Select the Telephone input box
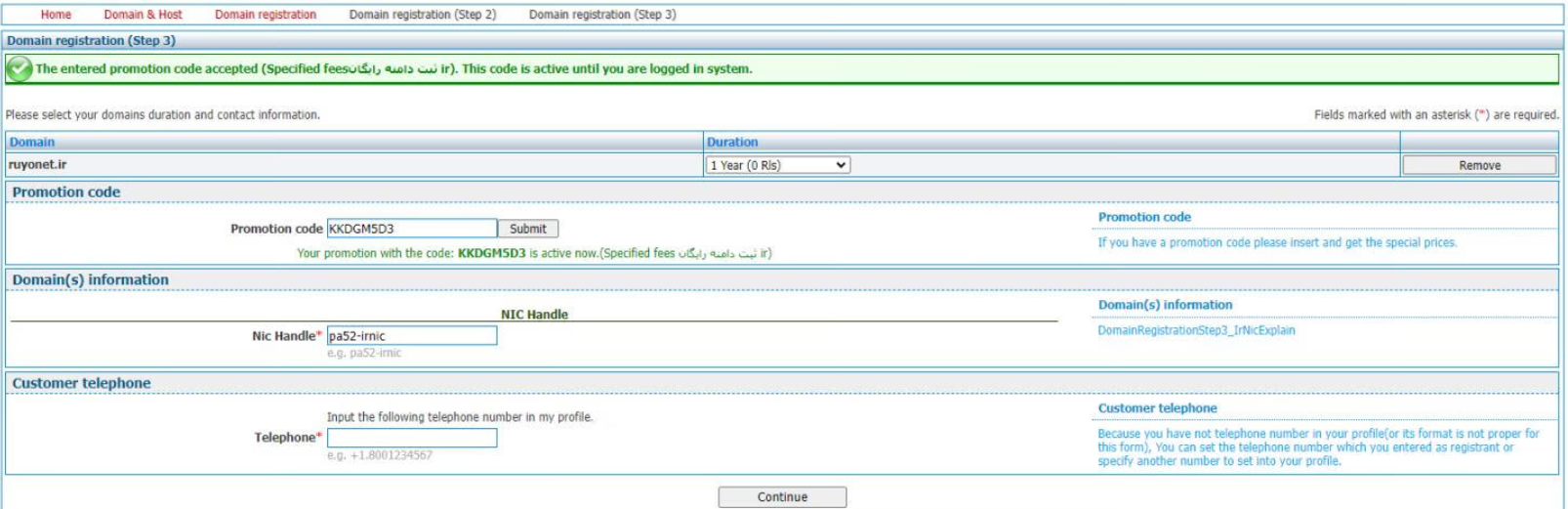The width and height of the screenshot is (1568, 509). 411,438
